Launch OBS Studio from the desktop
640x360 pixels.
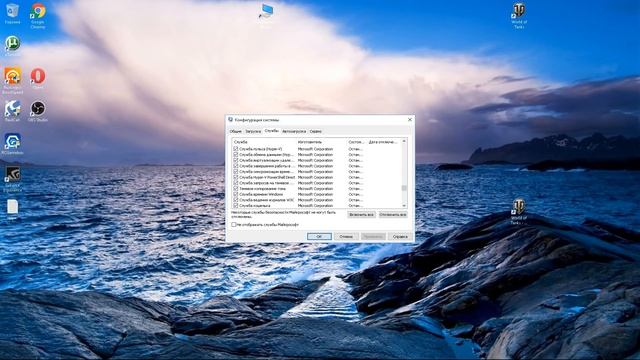coord(38,111)
